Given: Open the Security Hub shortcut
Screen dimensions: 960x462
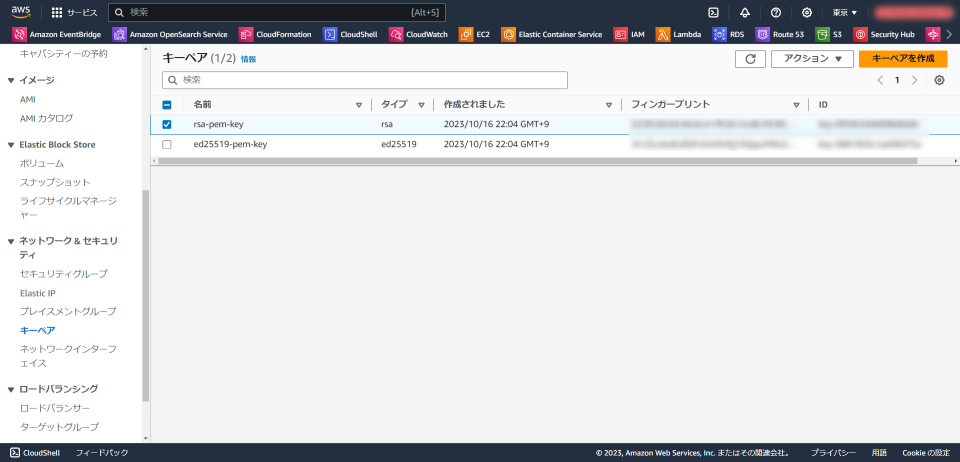Looking at the screenshot, I should pyautogui.click(x=884, y=34).
